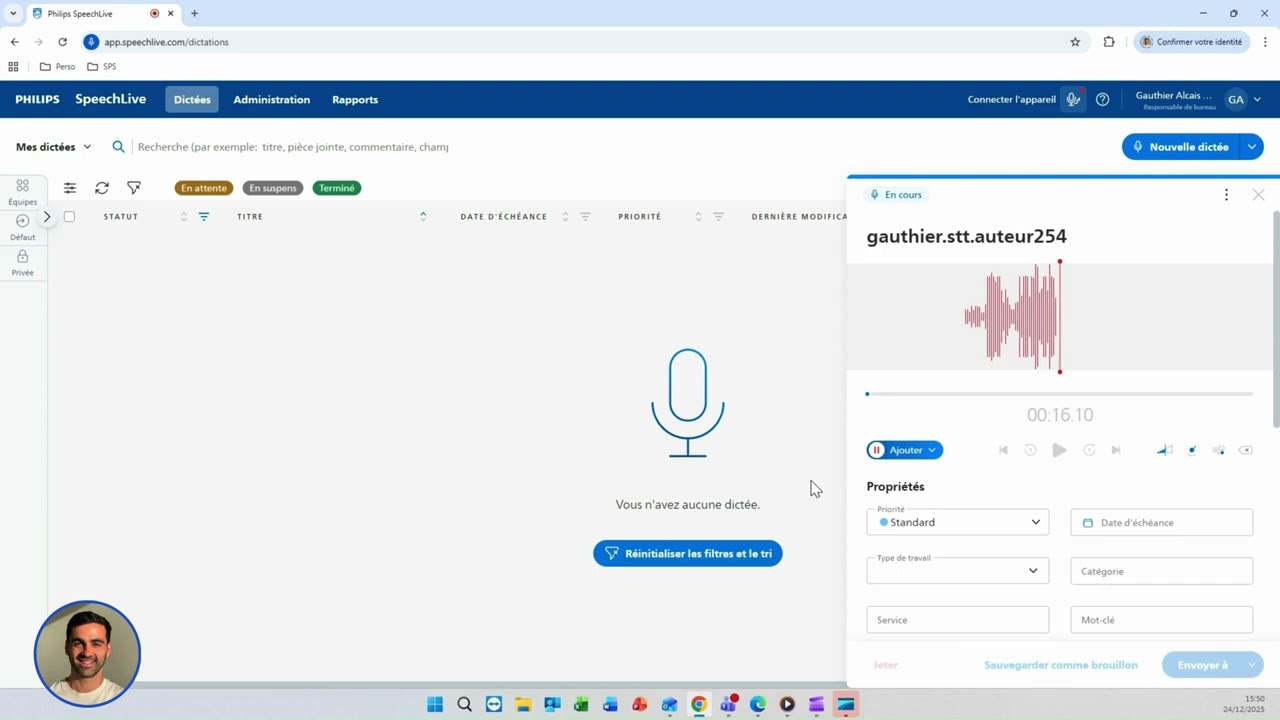Click the rewind seconds button
The height and width of the screenshot is (720, 1280).
pos(1030,450)
